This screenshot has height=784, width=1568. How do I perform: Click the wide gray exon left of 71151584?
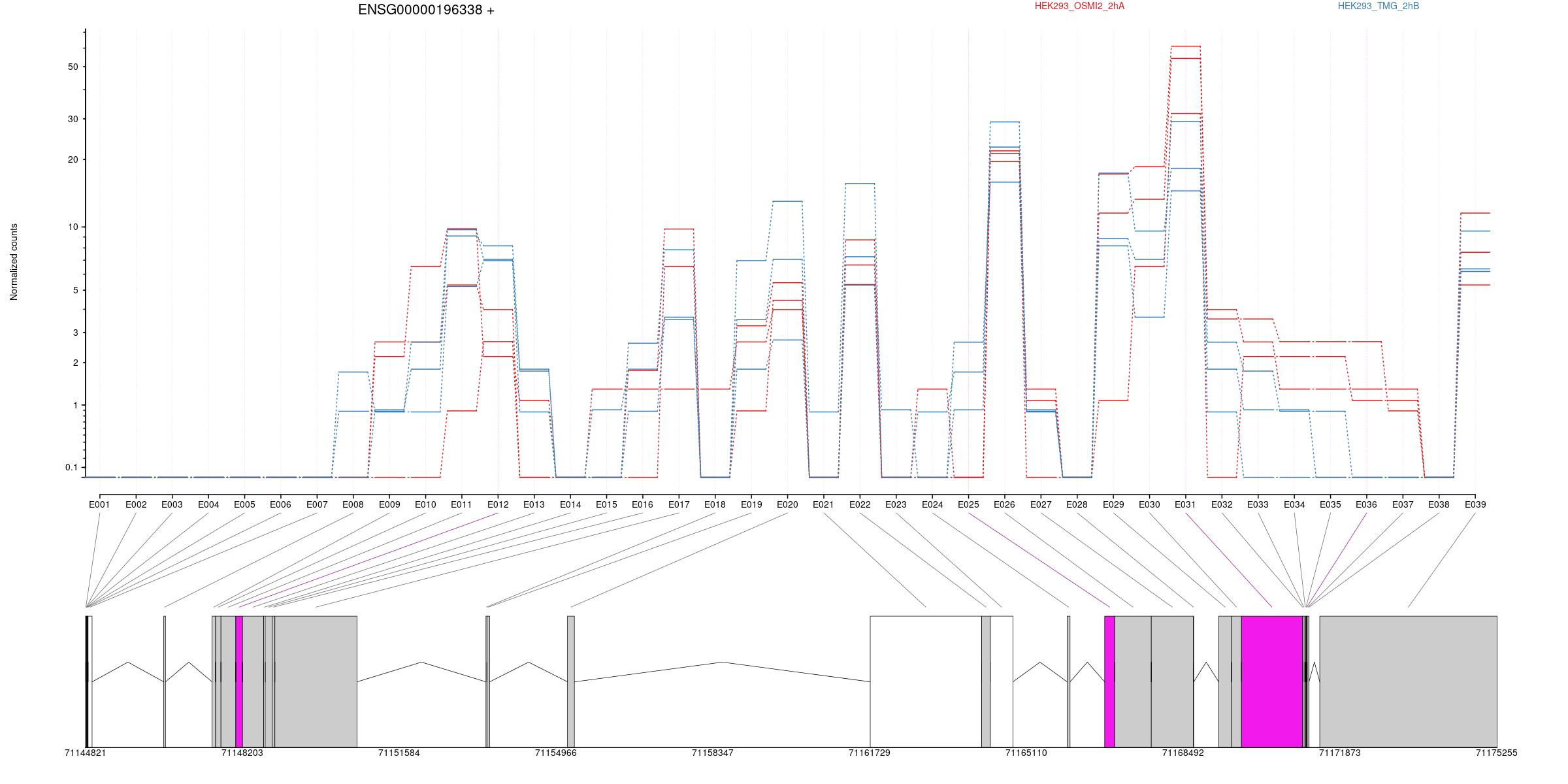[x=316, y=681]
